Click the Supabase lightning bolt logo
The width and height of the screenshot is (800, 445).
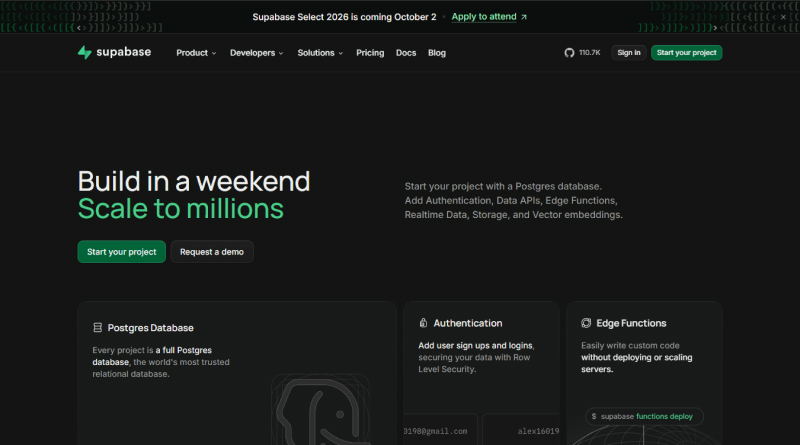[x=85, y=52]
